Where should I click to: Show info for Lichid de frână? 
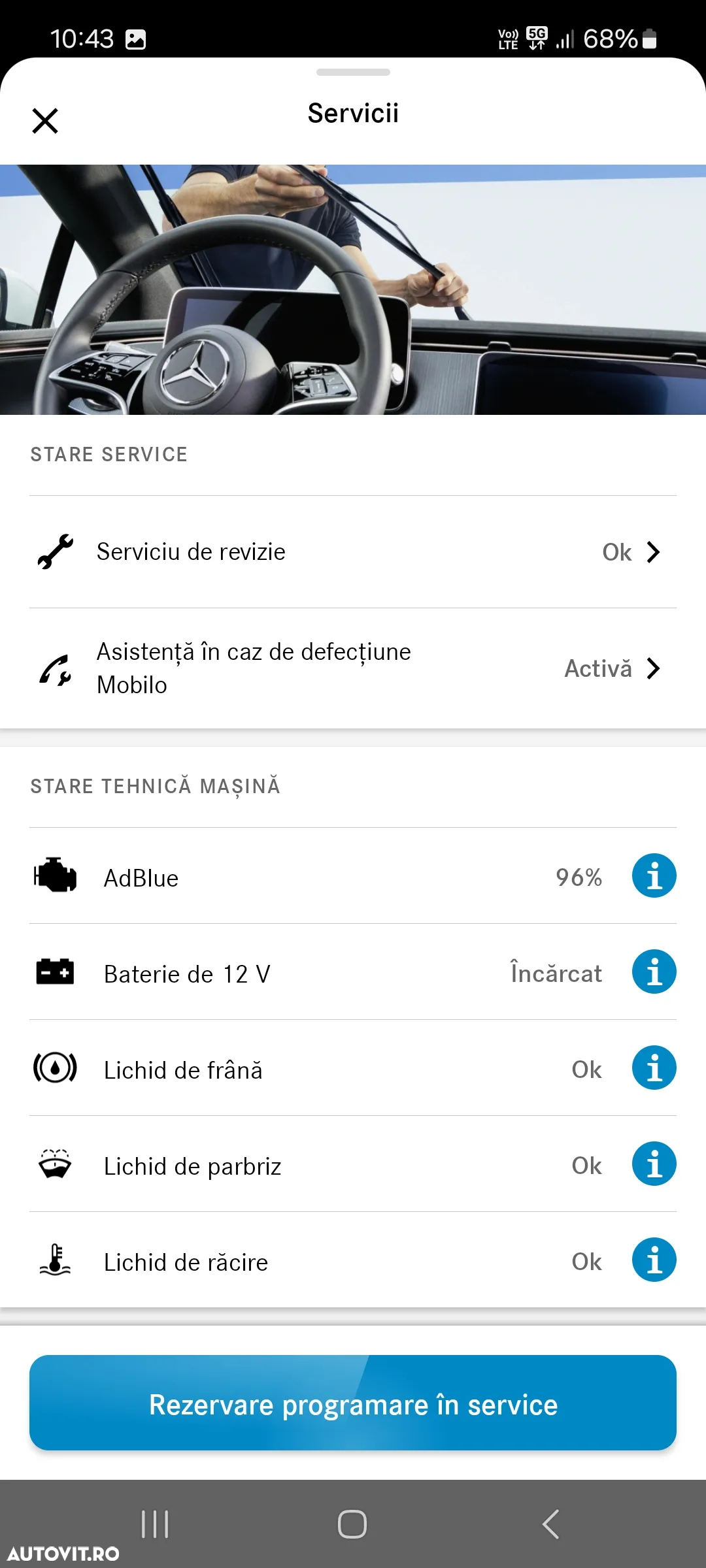pos(654,1068)
